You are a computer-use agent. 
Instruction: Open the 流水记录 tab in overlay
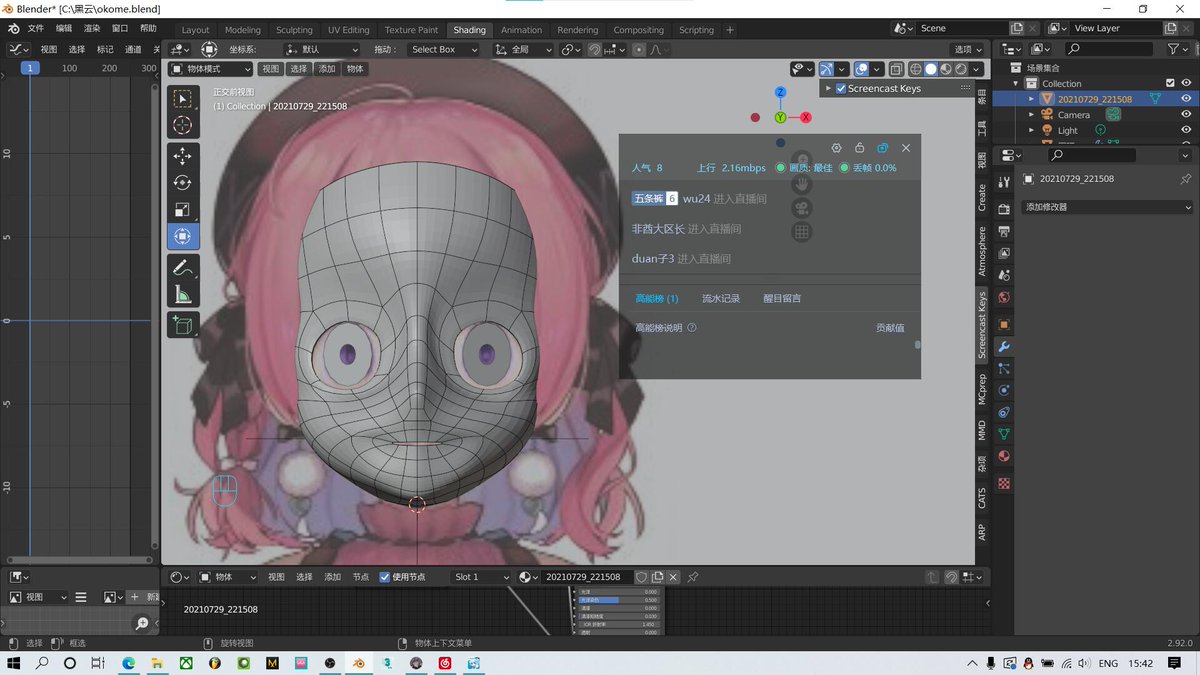tap(720, 298)
